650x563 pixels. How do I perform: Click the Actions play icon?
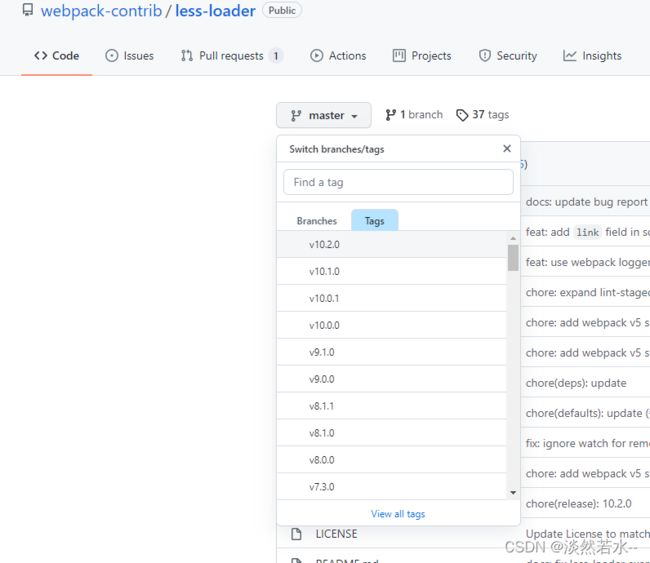coord(316,56)
